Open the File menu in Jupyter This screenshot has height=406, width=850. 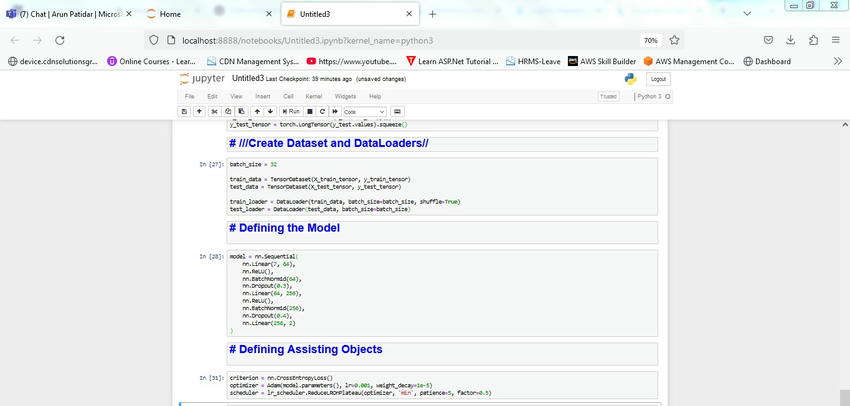190,96
